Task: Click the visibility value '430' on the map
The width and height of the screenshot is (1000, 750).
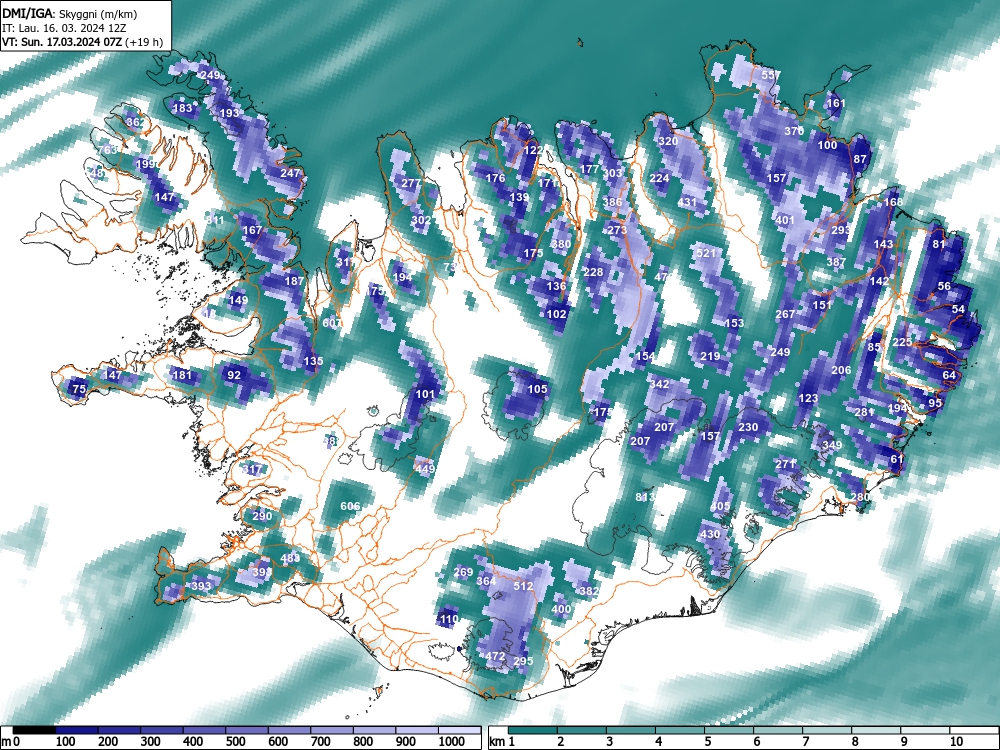Action: tap(710, 534)
